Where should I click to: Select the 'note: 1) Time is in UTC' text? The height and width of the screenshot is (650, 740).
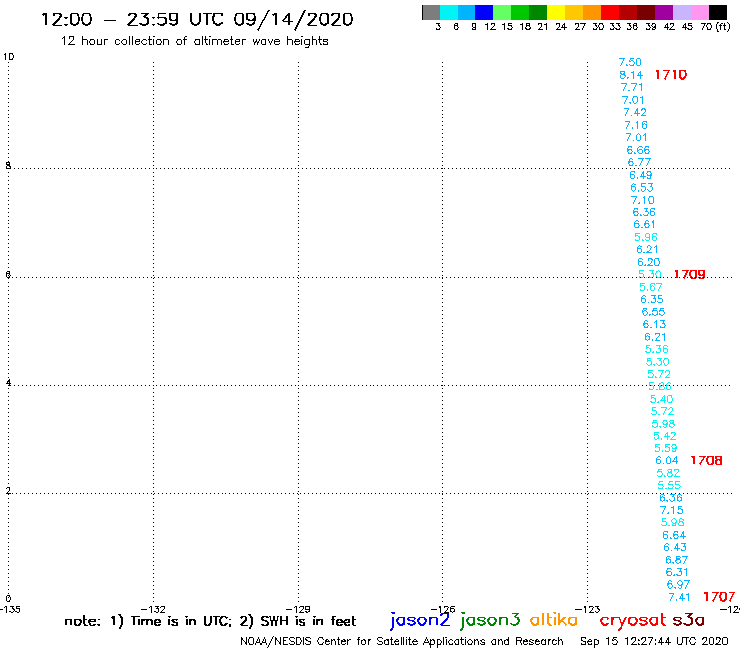coord(210,621)
